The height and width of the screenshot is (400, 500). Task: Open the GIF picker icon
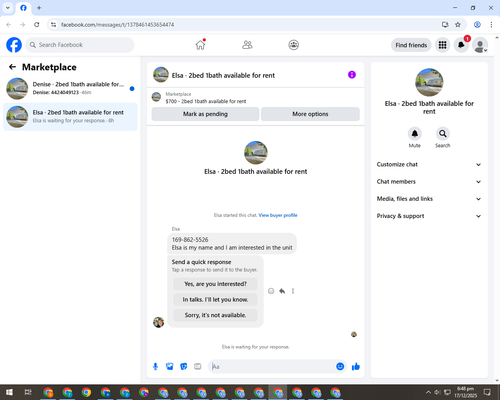click(x=198, y=367)
